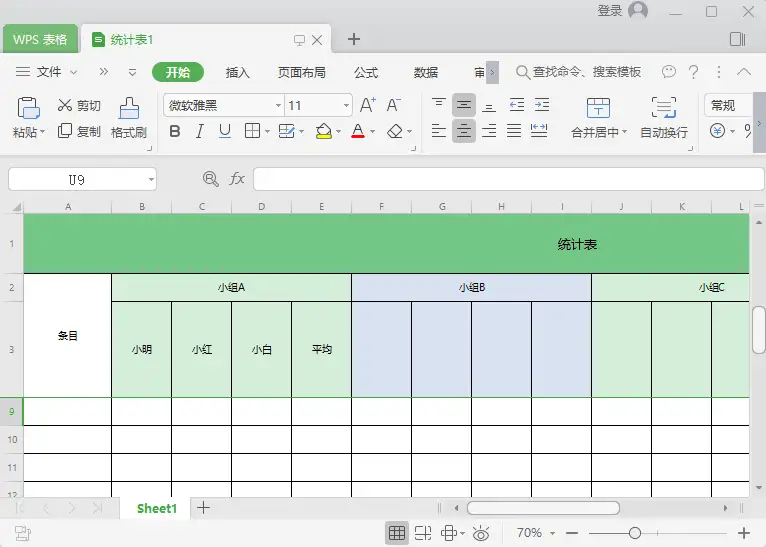Click the cut scissors icon
The image size is (766, 547).
[x=65, y=105]
